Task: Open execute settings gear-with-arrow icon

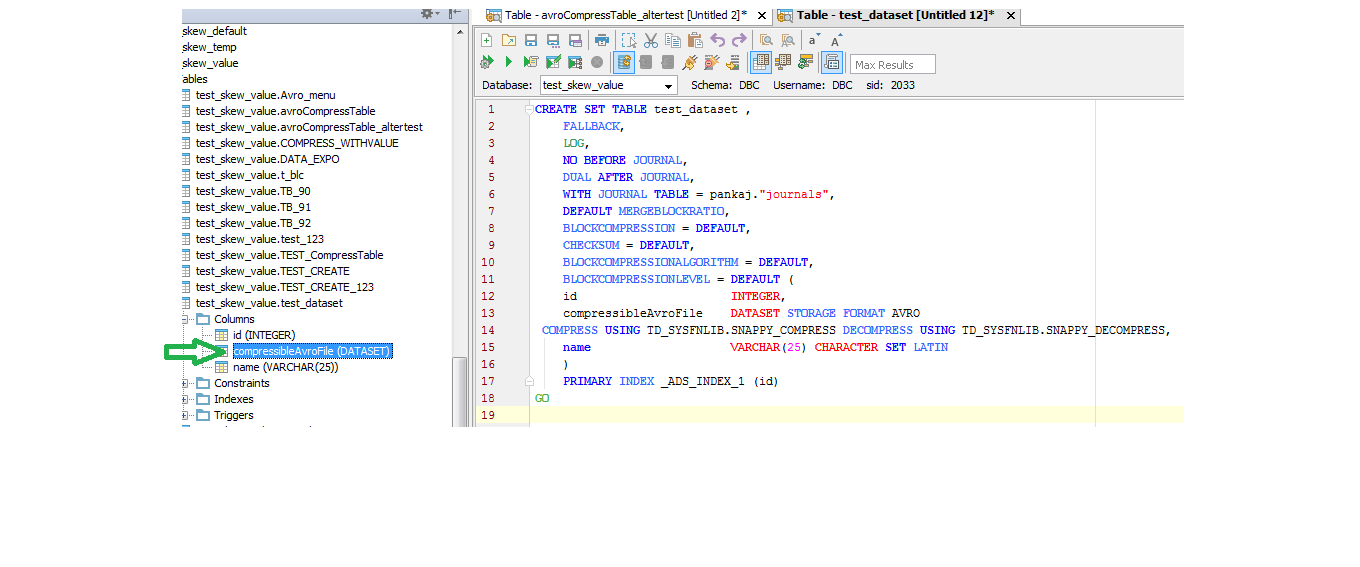Action: pos(486,62)
